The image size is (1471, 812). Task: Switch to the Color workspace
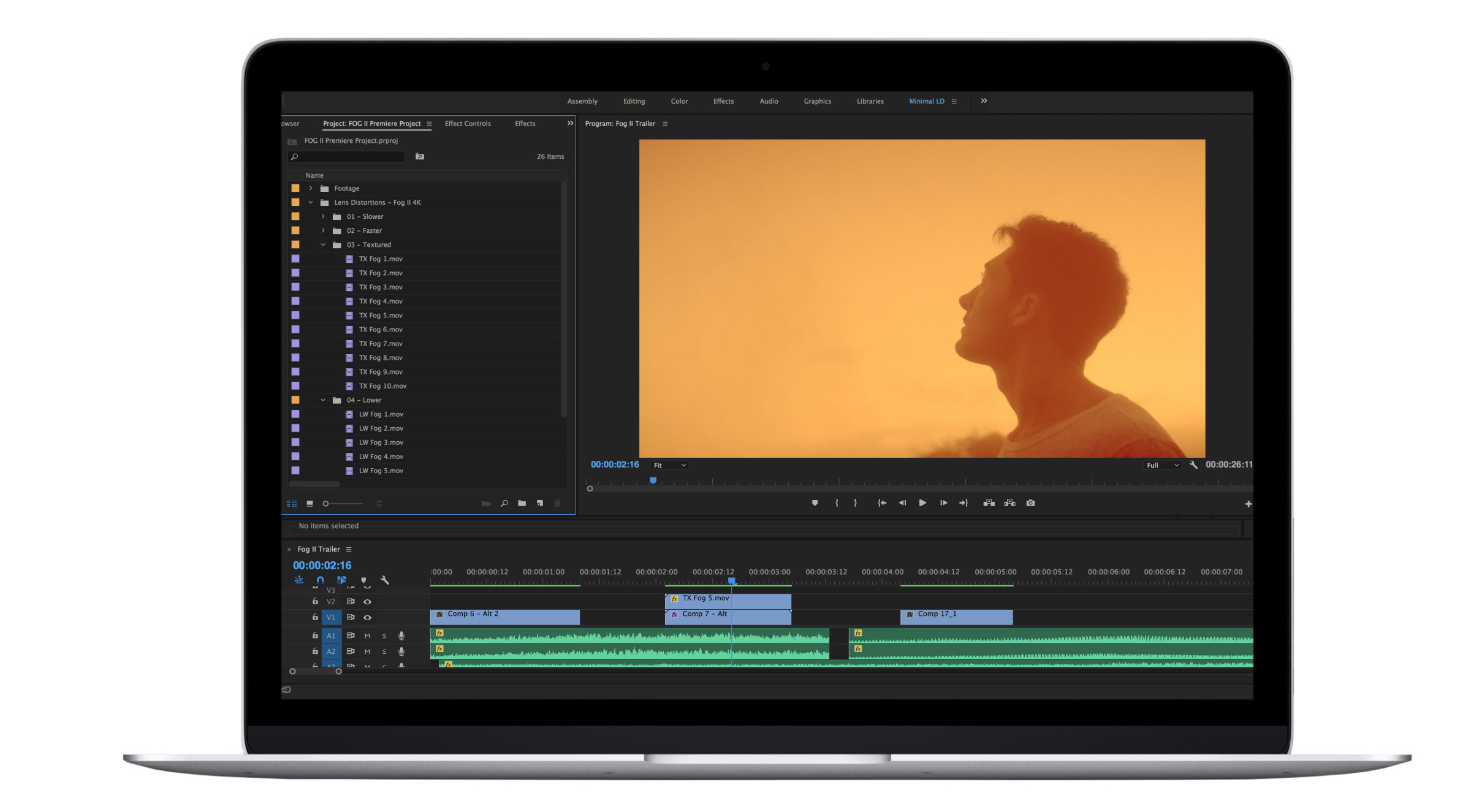(x=679, y=102)
